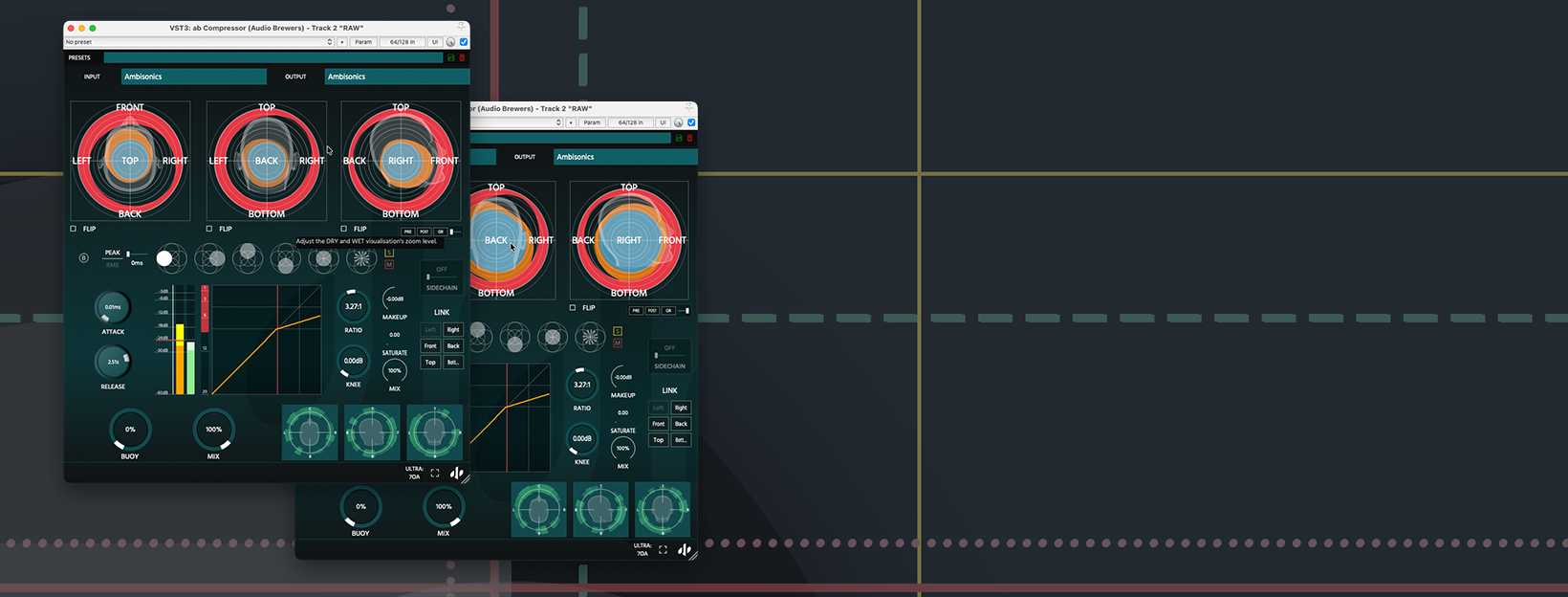Click the ATTACK knob showing 0.01ms
Screen dimensions: 1568x597
click(113, 307)
